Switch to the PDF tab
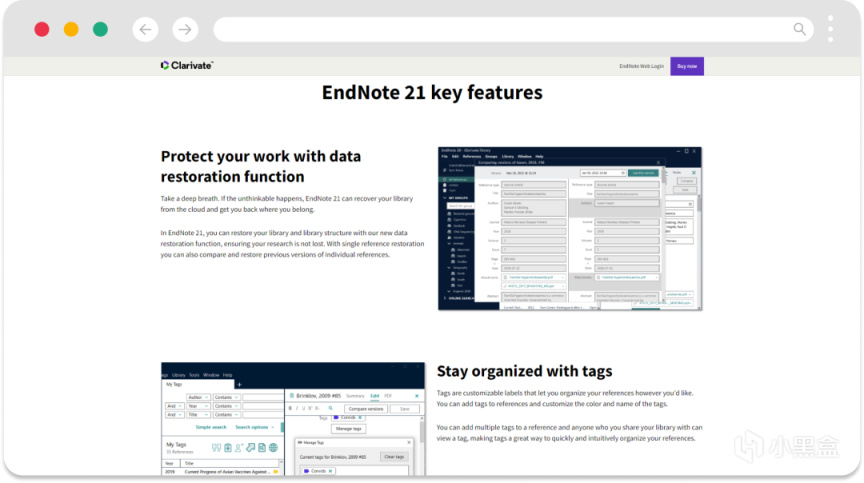 388,396
